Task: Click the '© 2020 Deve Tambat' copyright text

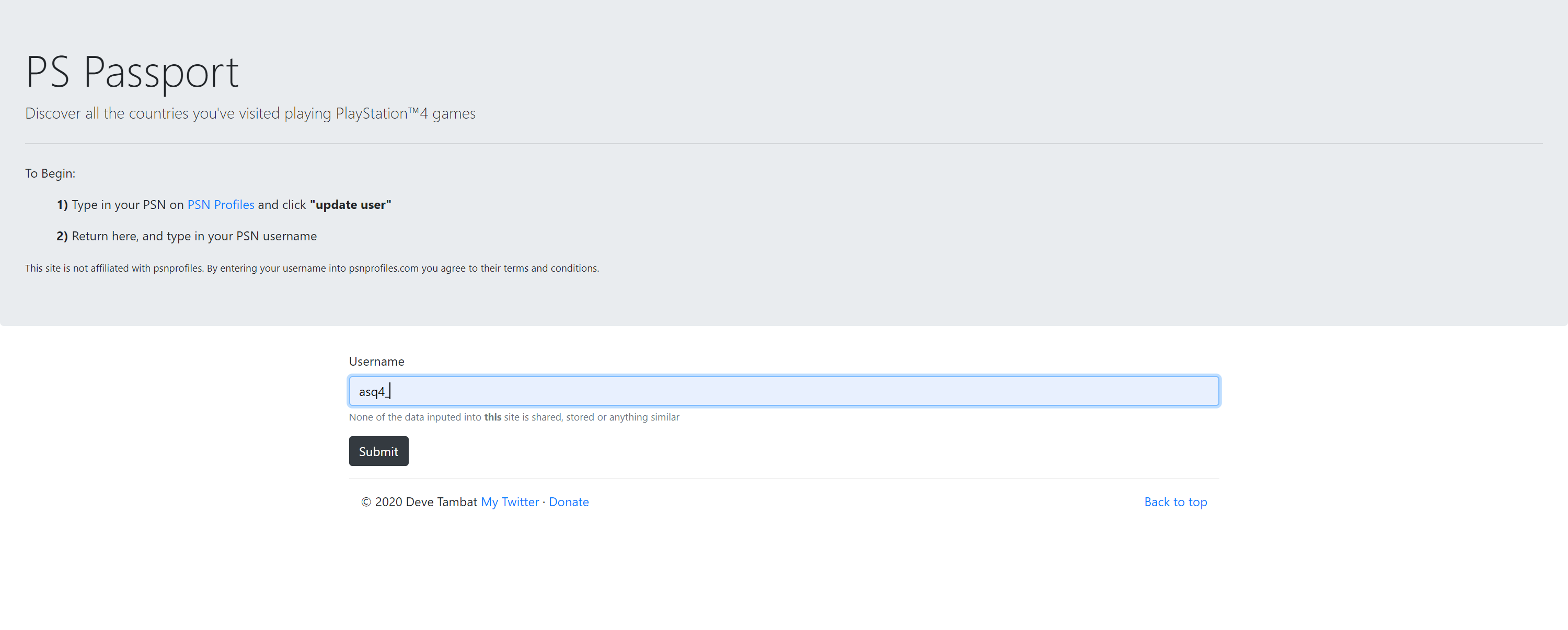Action: tap(419, 501)
